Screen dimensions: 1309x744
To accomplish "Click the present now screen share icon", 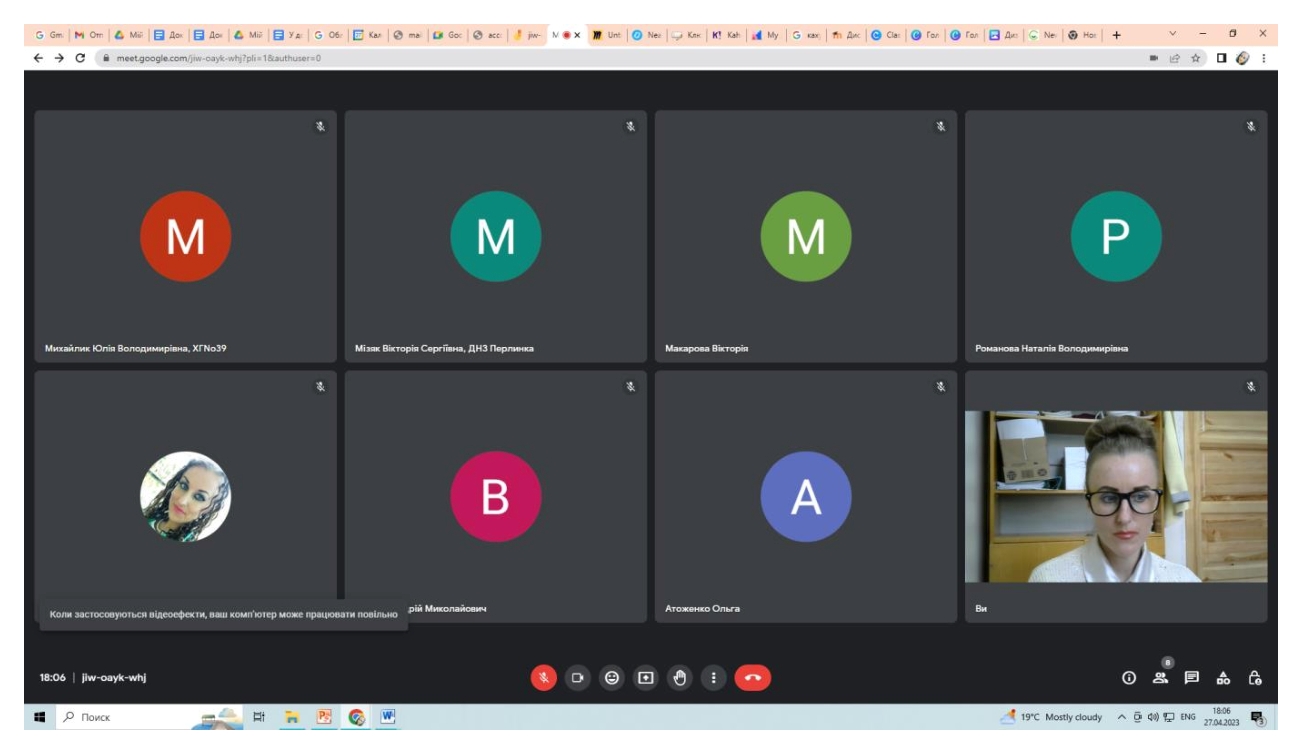I will coord(646,677).
